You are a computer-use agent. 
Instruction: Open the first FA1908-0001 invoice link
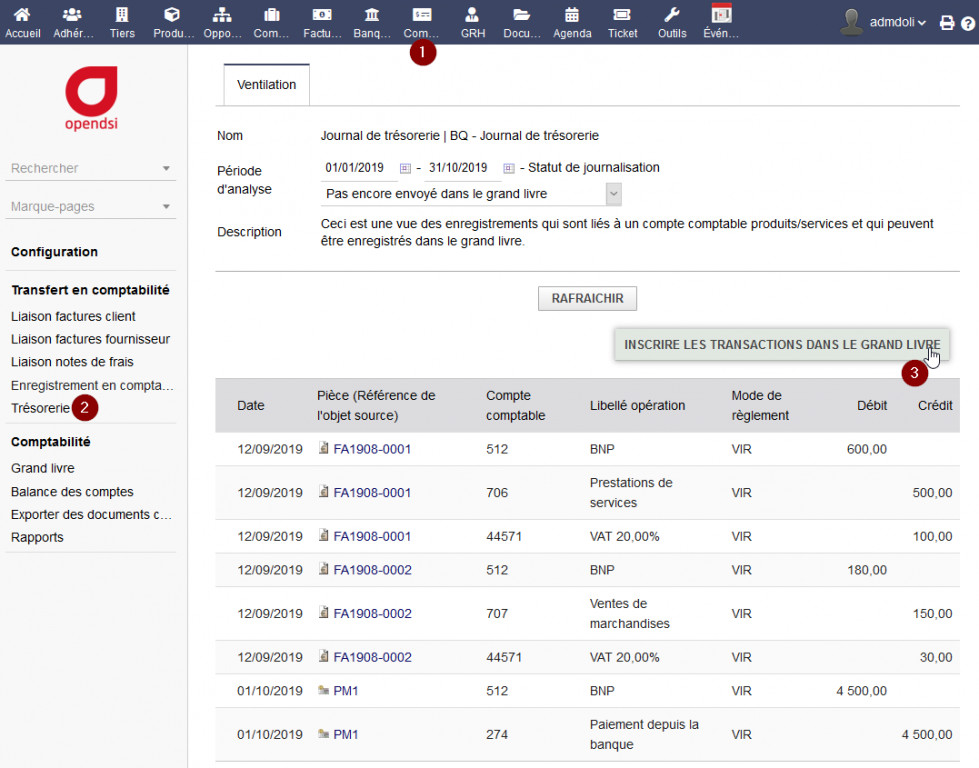pos(372,449)
